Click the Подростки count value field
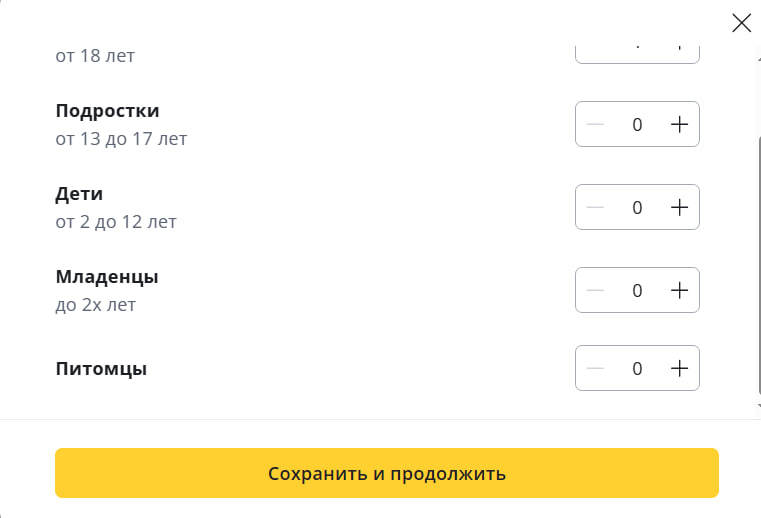The image size is (761, 518). (x=637, y=125)
